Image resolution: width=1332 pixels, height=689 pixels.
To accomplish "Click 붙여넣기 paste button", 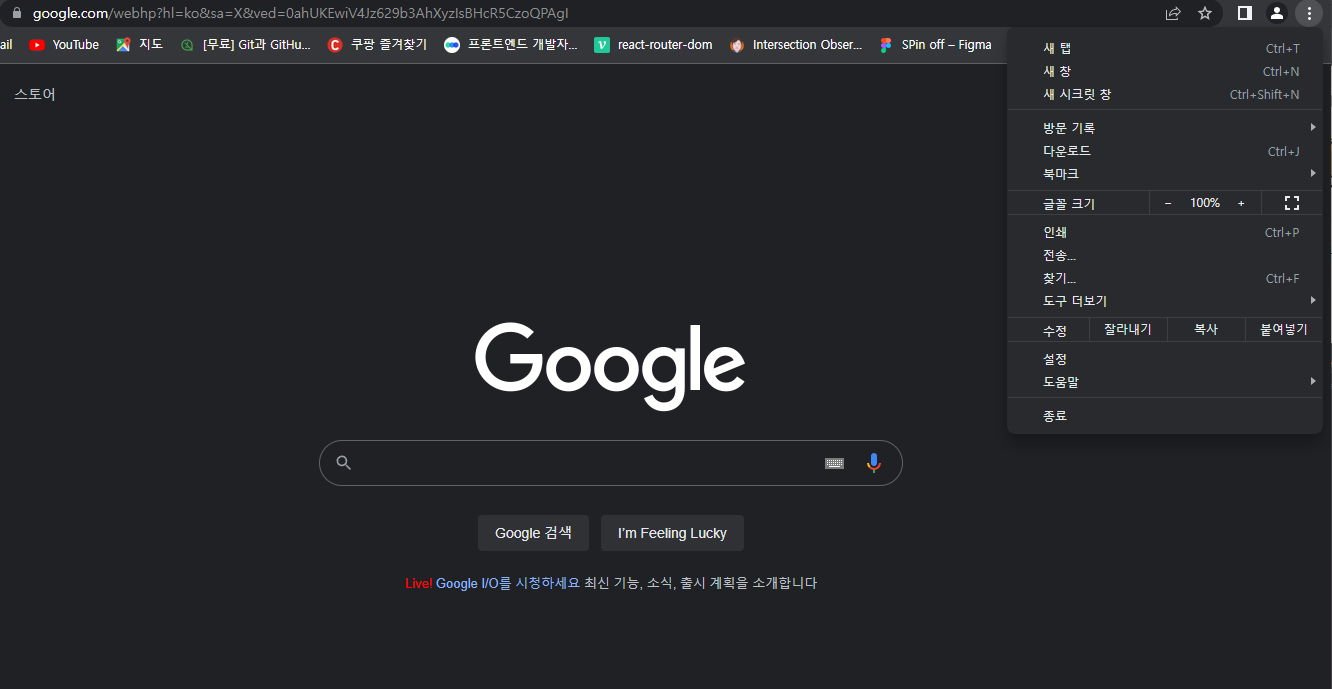I will tap(1284, 330).
